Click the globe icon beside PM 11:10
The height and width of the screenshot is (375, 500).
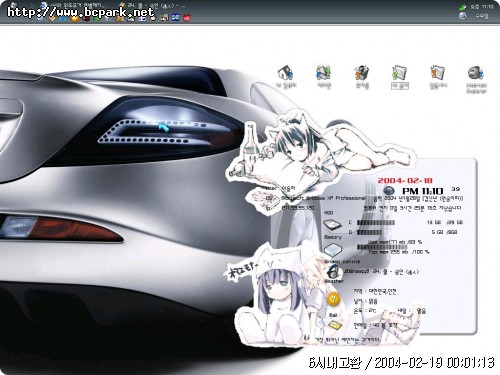[389, 191]
